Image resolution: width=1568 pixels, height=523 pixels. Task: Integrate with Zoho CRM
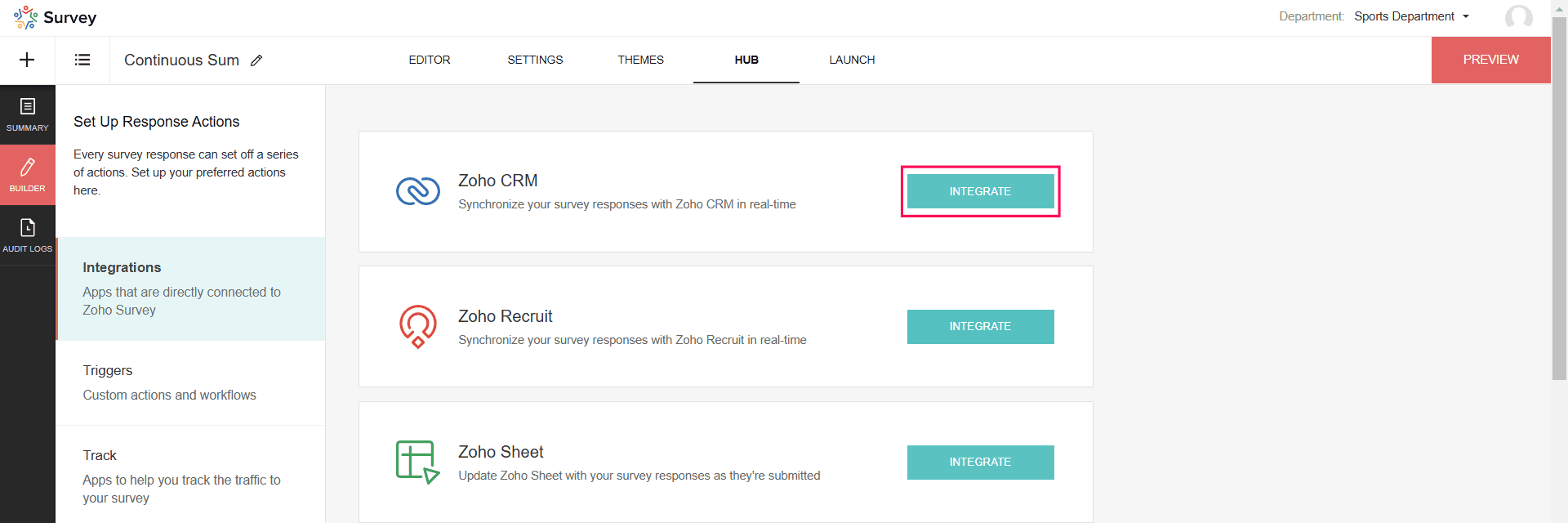(x=981, y=191)
